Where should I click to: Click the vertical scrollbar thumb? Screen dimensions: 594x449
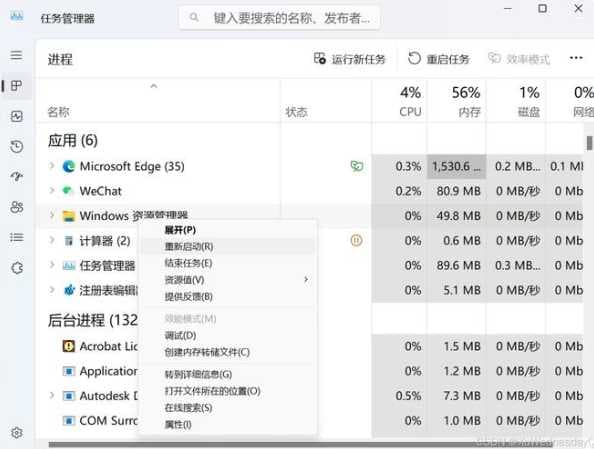pyautogui.click(x=589, y=143)
